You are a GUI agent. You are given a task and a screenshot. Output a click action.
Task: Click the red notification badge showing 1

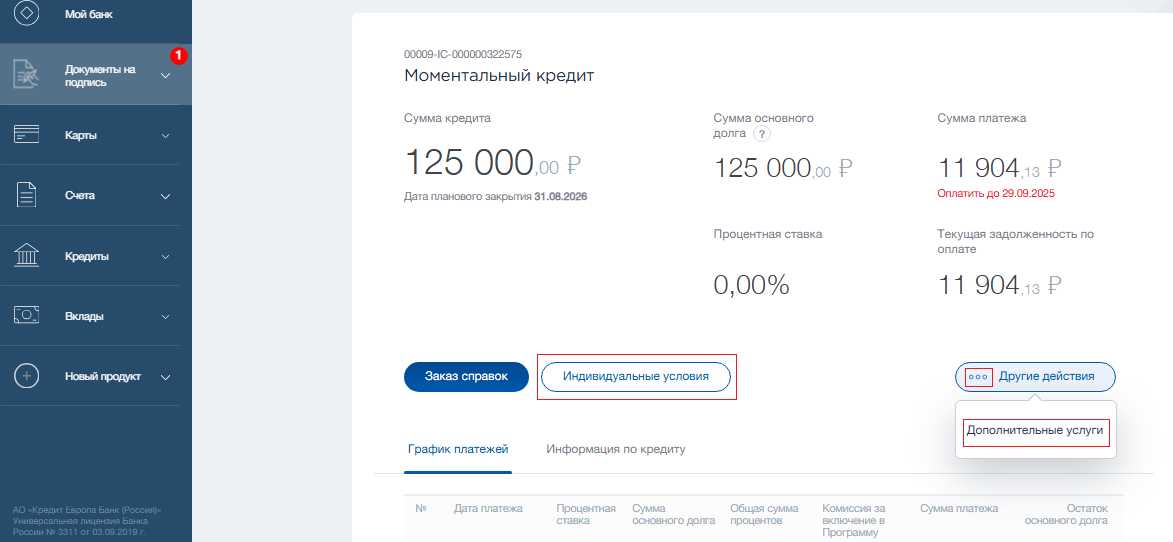(178, 56)
